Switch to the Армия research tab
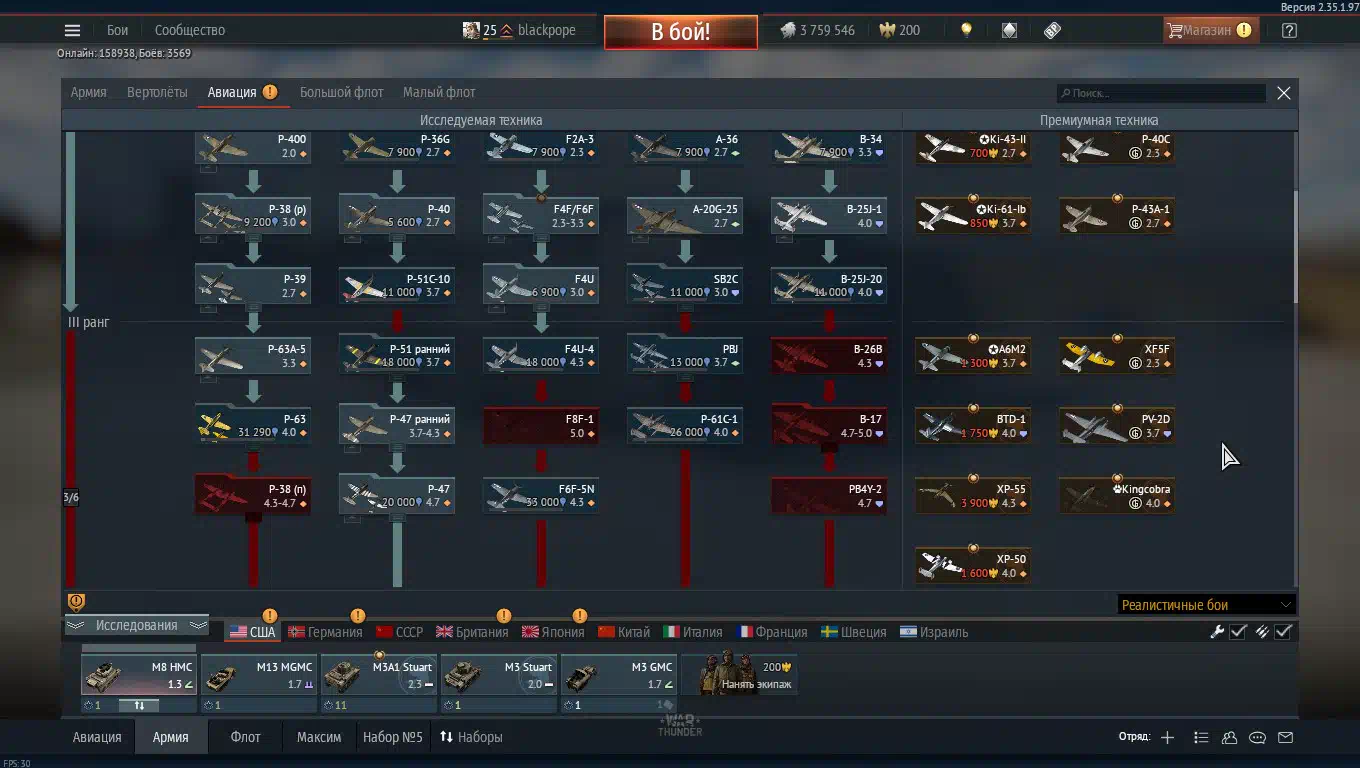Viewport: 1360px width, 768px height. 88,92
